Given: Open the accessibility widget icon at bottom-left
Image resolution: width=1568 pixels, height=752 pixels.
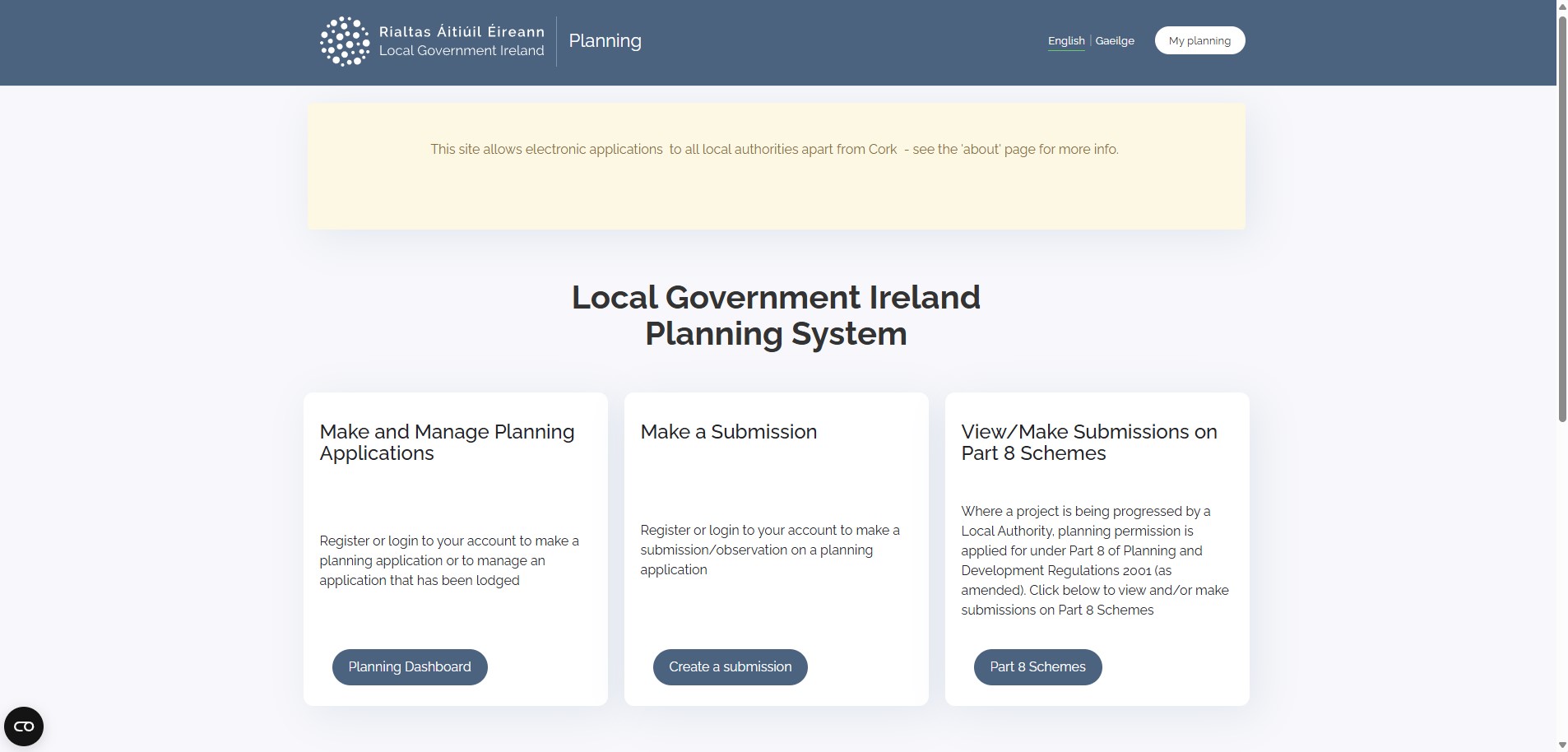Looking at the screenshot, I should click(24, 726).
